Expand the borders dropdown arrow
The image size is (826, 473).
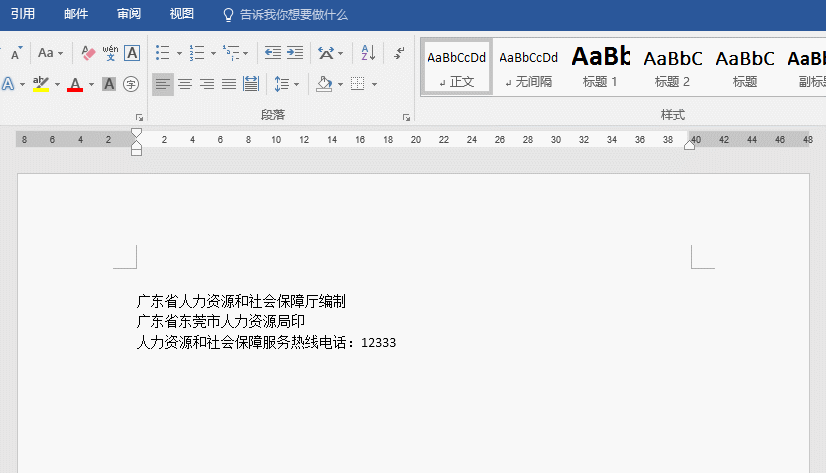[x=375, y=84]
